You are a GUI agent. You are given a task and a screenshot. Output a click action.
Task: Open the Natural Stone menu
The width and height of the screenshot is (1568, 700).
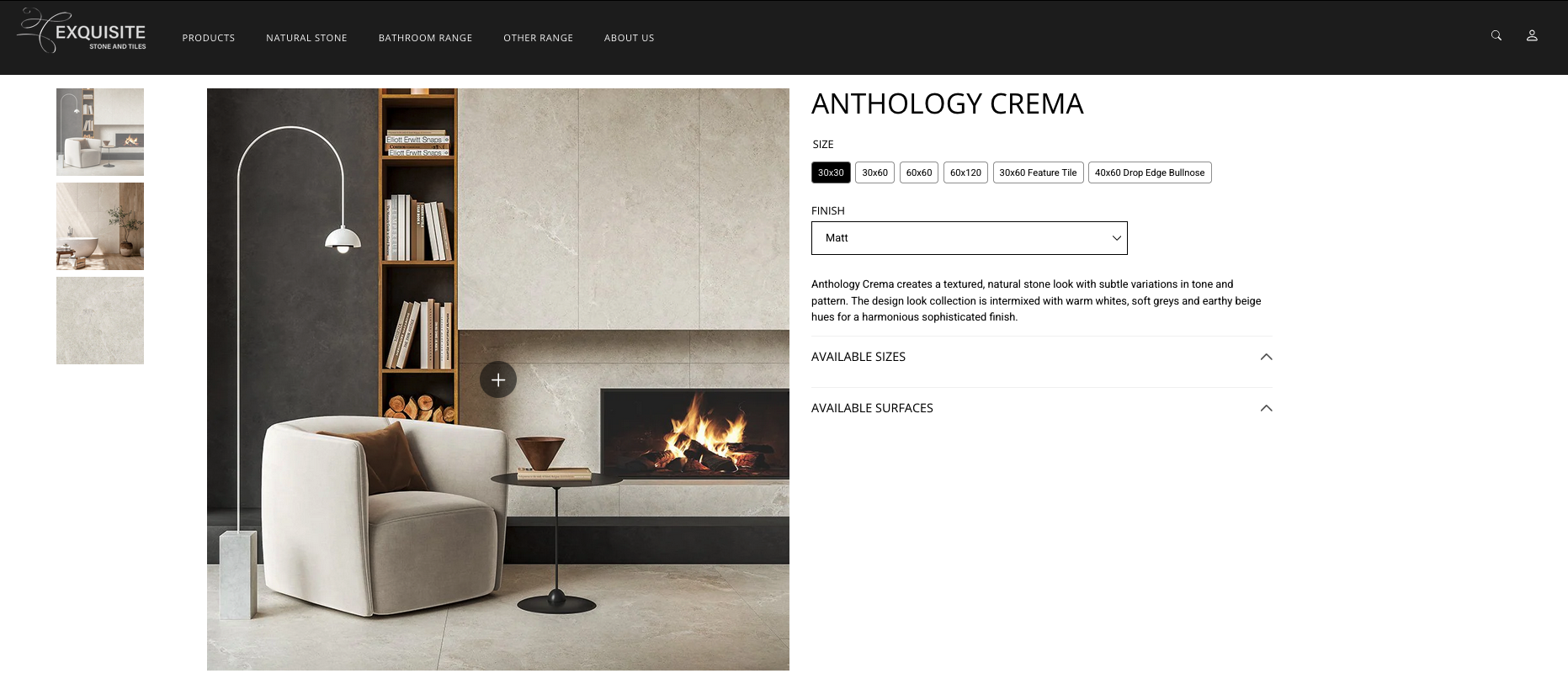click(x=306, y=38)
